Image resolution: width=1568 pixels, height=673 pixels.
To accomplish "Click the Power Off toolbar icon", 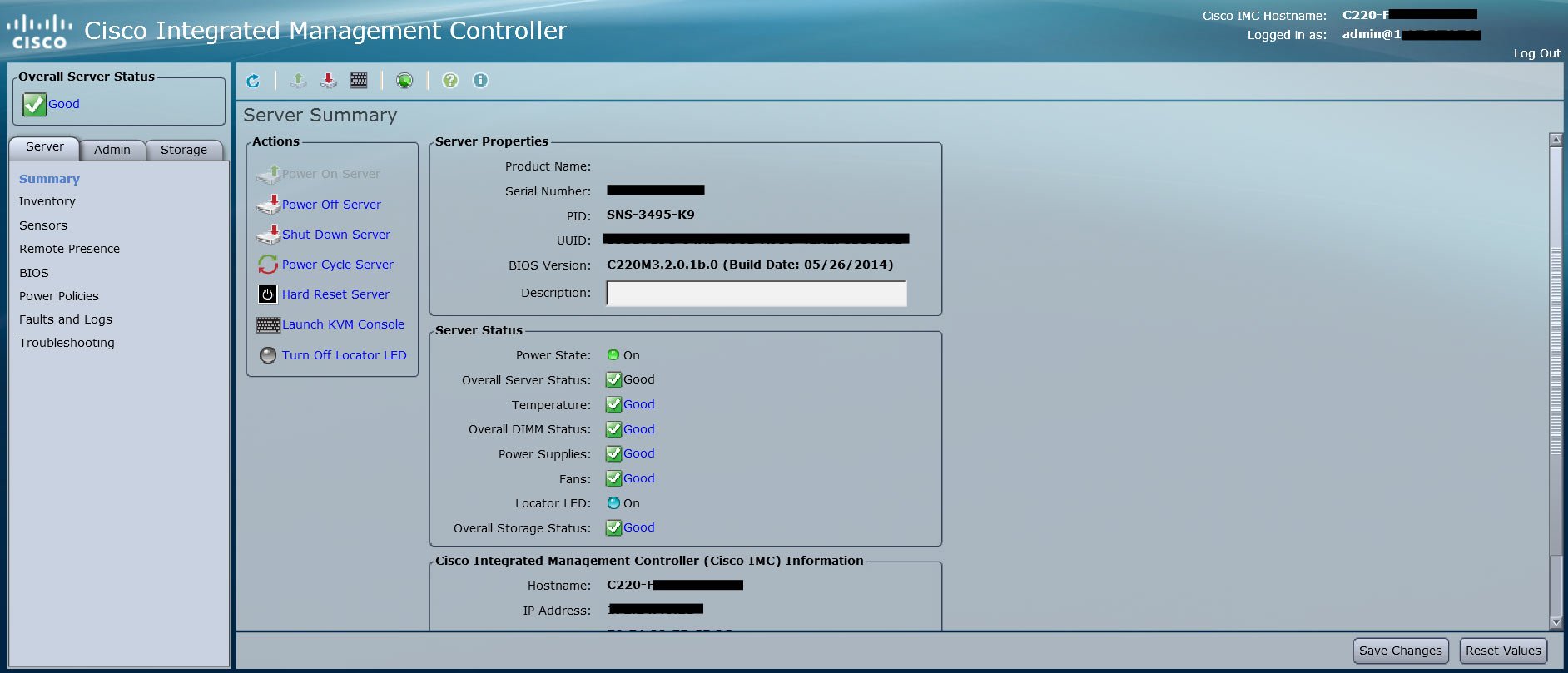I will 329,81.
